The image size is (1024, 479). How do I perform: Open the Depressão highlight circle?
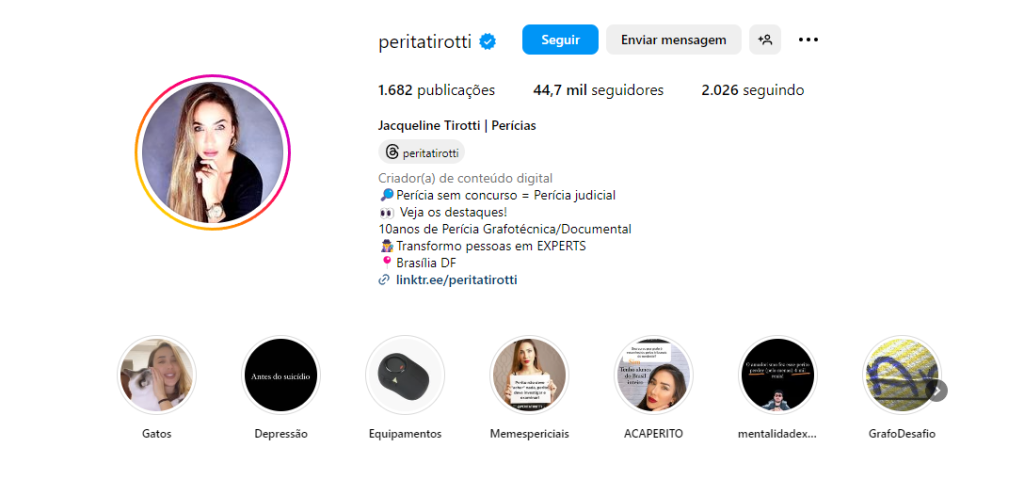[x=281, y=375]
